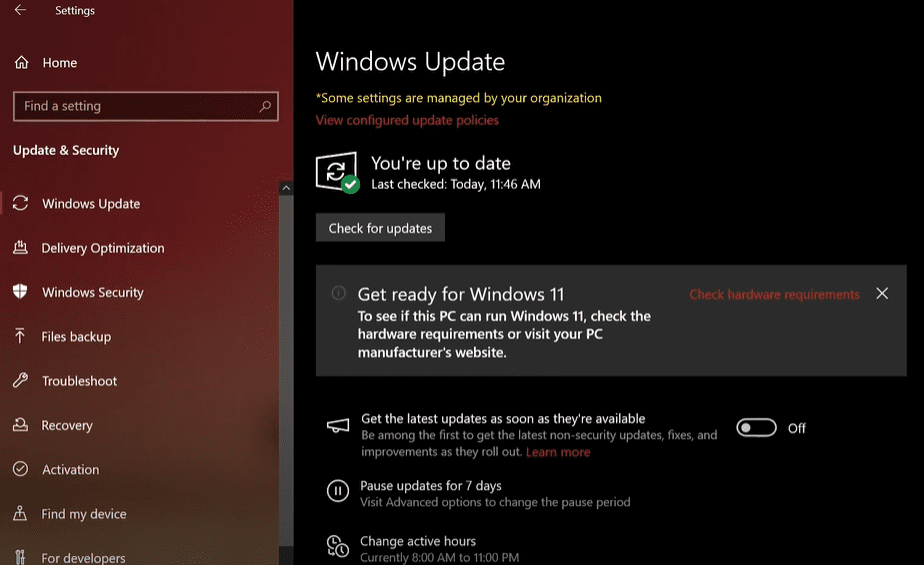Screen dimensions: 924x565
Task: Open View configured update policies link
Action: pos(407,120)
